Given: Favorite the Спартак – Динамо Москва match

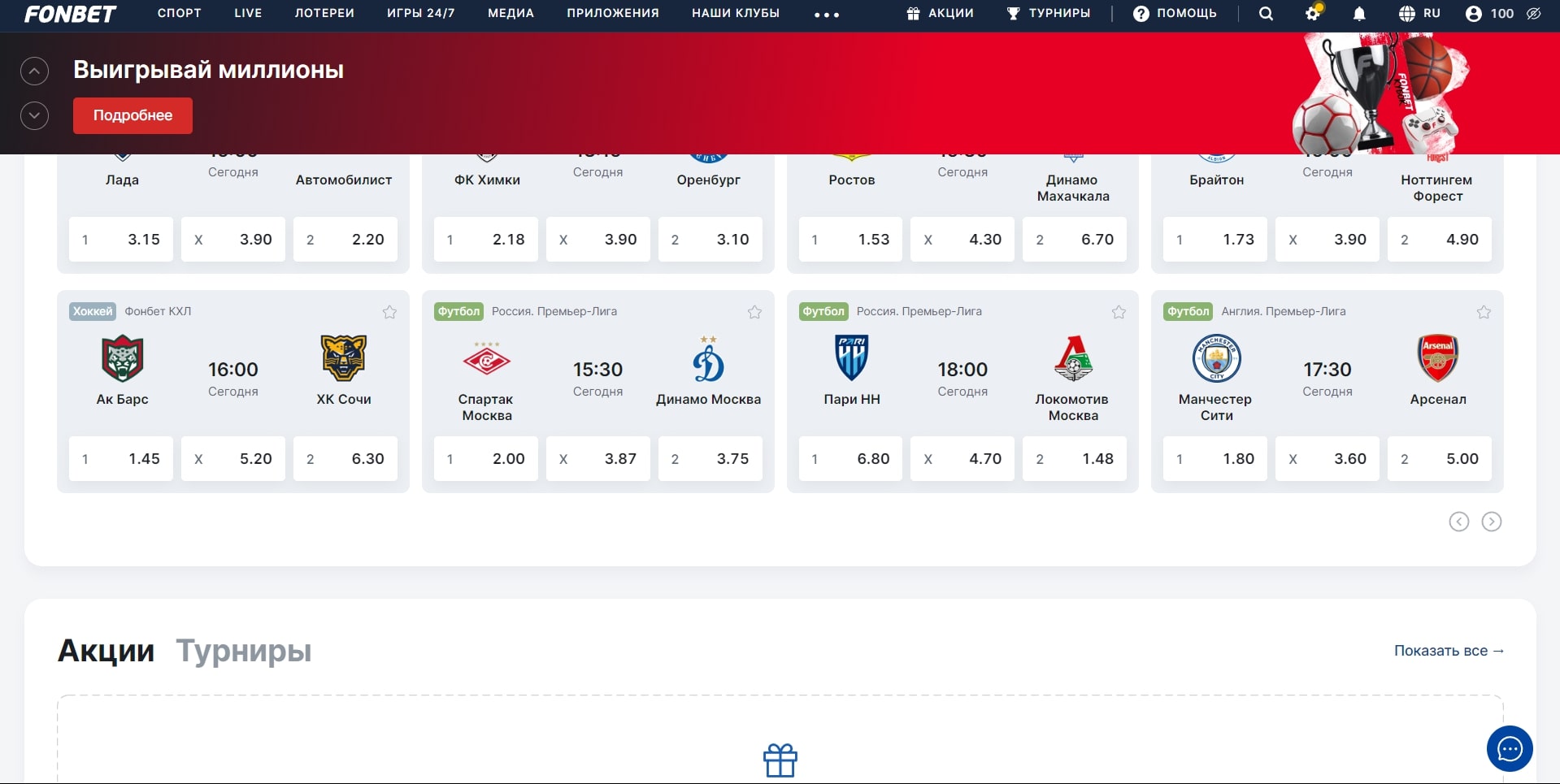Looking at the screenshot, I should (x=754, y=312).
